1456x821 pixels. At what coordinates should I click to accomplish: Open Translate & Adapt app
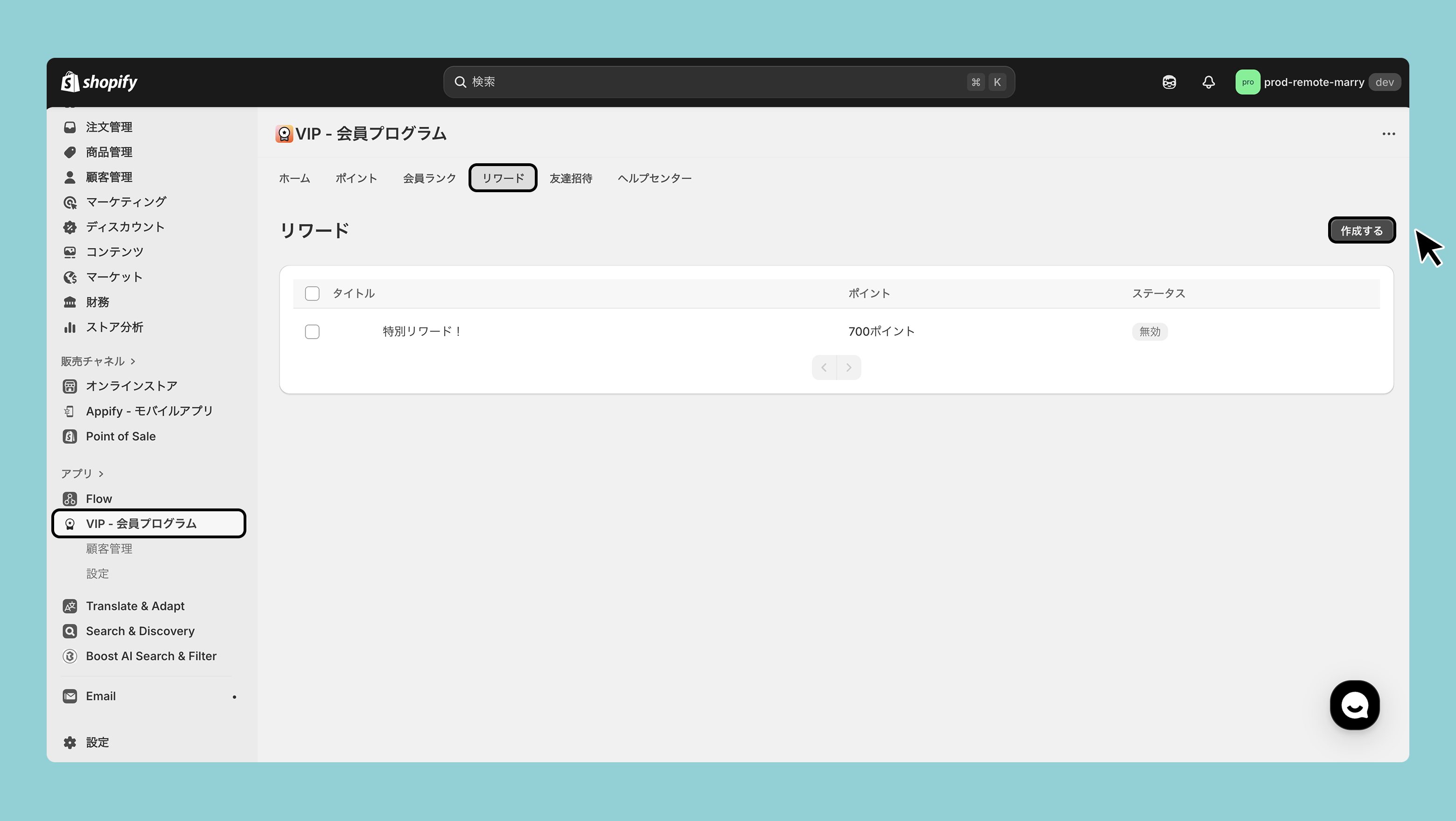135,605
